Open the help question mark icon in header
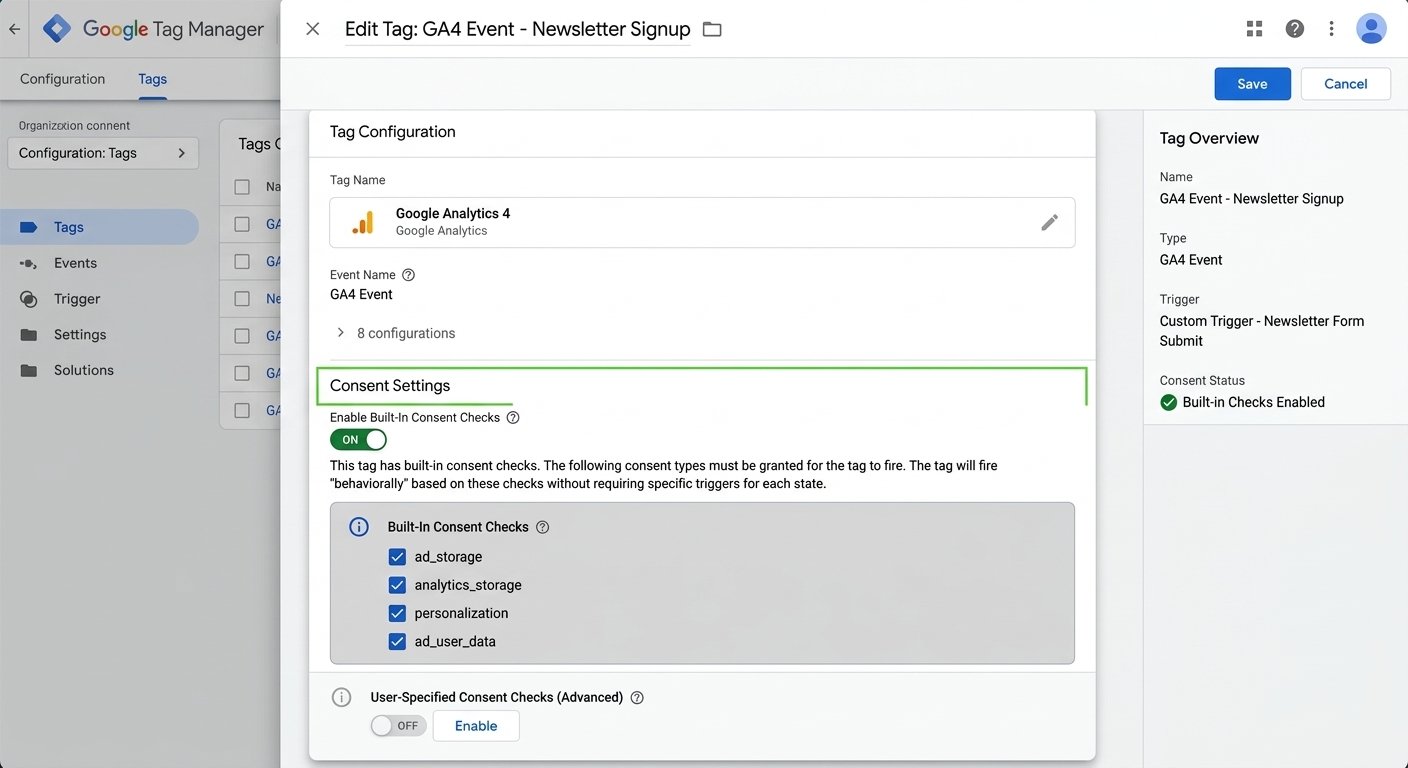Viewport: 1408px width, 768px height. click(x=1294, y=29)
